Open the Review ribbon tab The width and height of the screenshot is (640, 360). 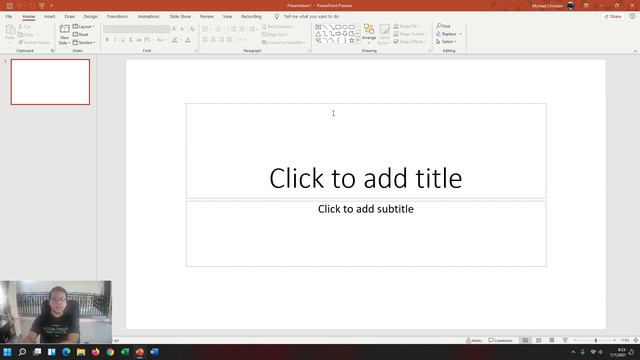pos(207,16)
